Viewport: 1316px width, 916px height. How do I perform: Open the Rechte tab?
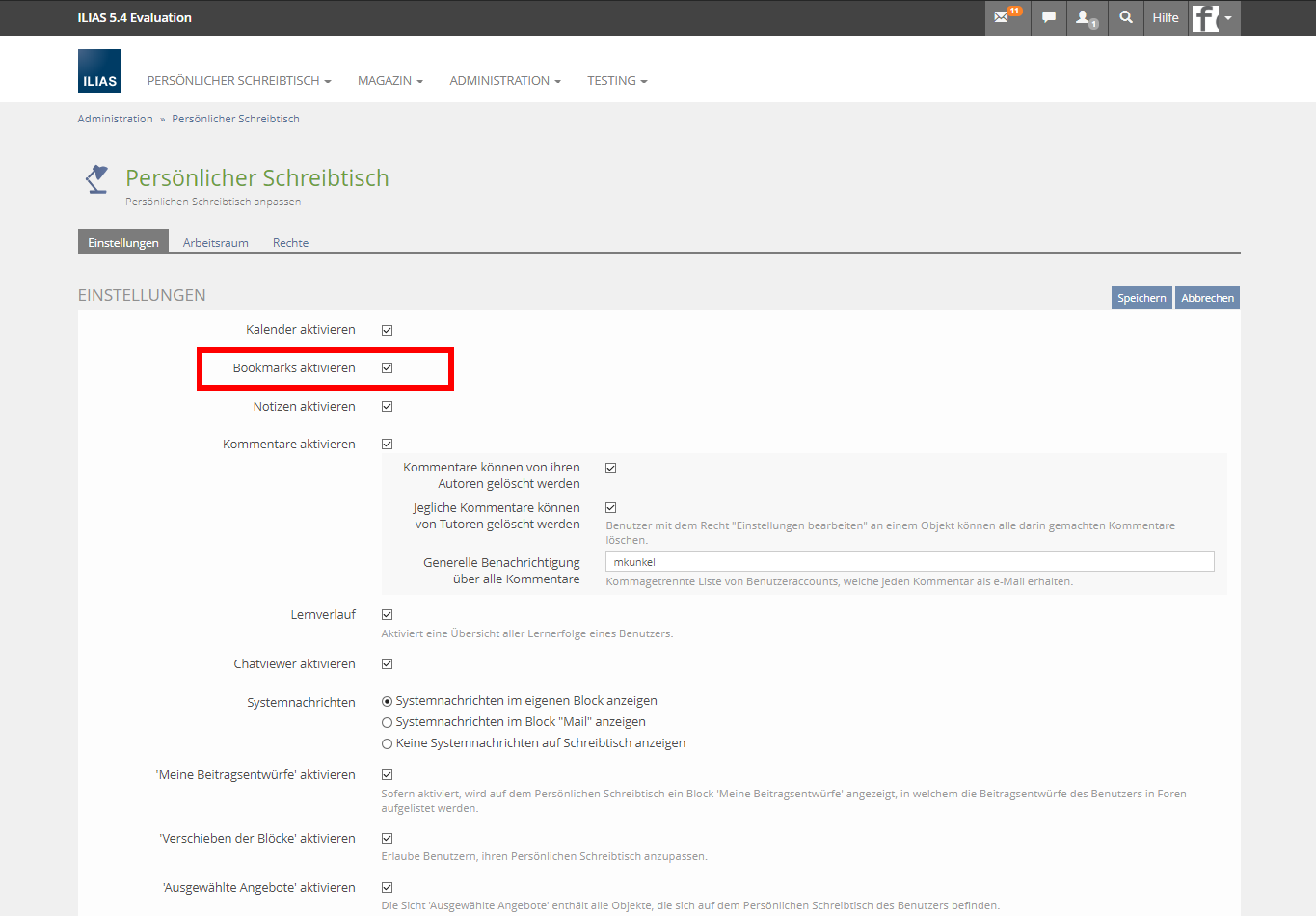[x=290, y=243]
